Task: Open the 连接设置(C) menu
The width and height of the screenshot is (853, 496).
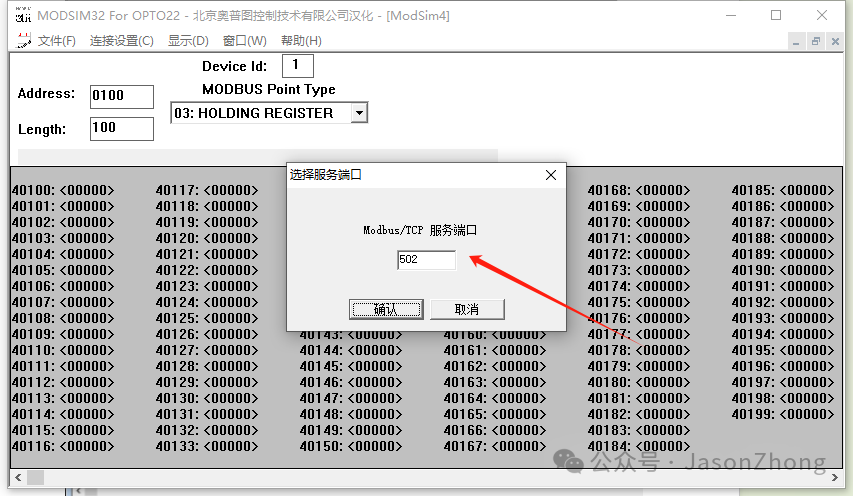Action: (122, 41)
